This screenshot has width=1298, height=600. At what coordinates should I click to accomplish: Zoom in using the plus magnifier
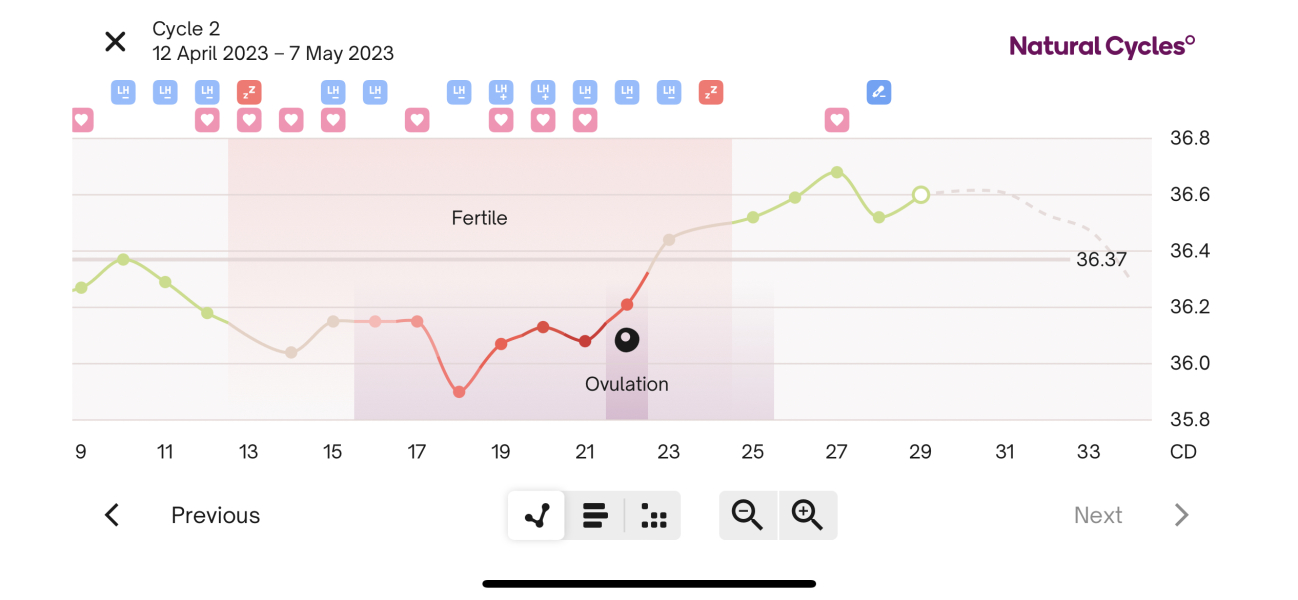[x=807, y=515]
